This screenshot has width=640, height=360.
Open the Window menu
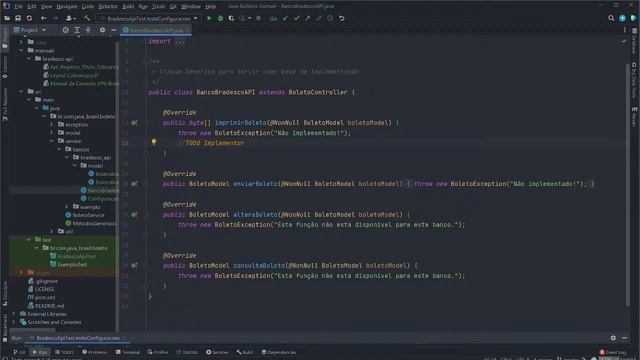(191, 7)
